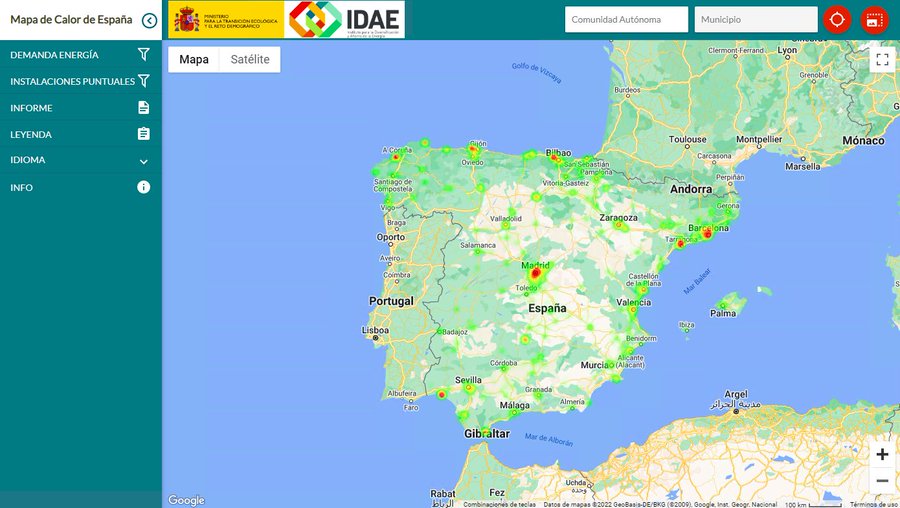Click the Lisboa label on map
900x508 pixels.
point(375,330)
